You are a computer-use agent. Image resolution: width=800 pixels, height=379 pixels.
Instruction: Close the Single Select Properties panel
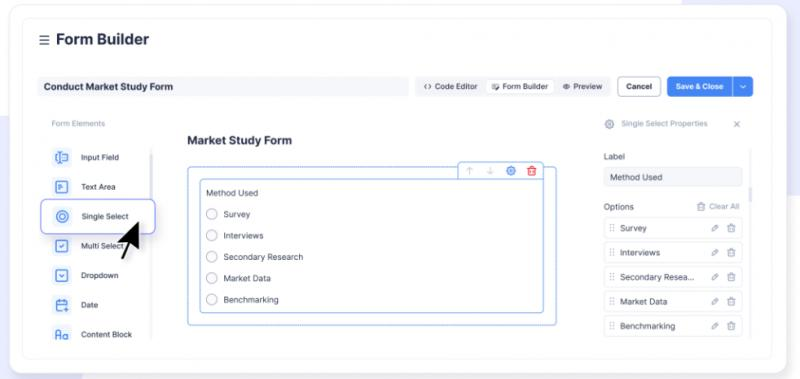pyautogui.click(x=736, y=124)
